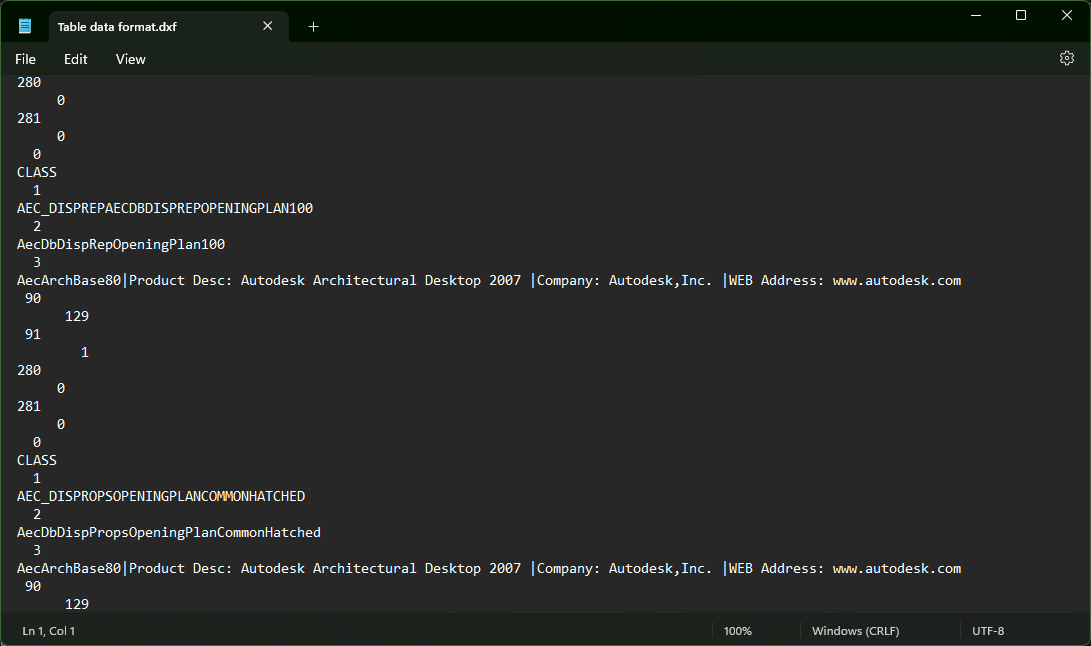Screen dimensions: 1091x646
Task: Open a new tab with the plus icon
Action: coord(313,26)
